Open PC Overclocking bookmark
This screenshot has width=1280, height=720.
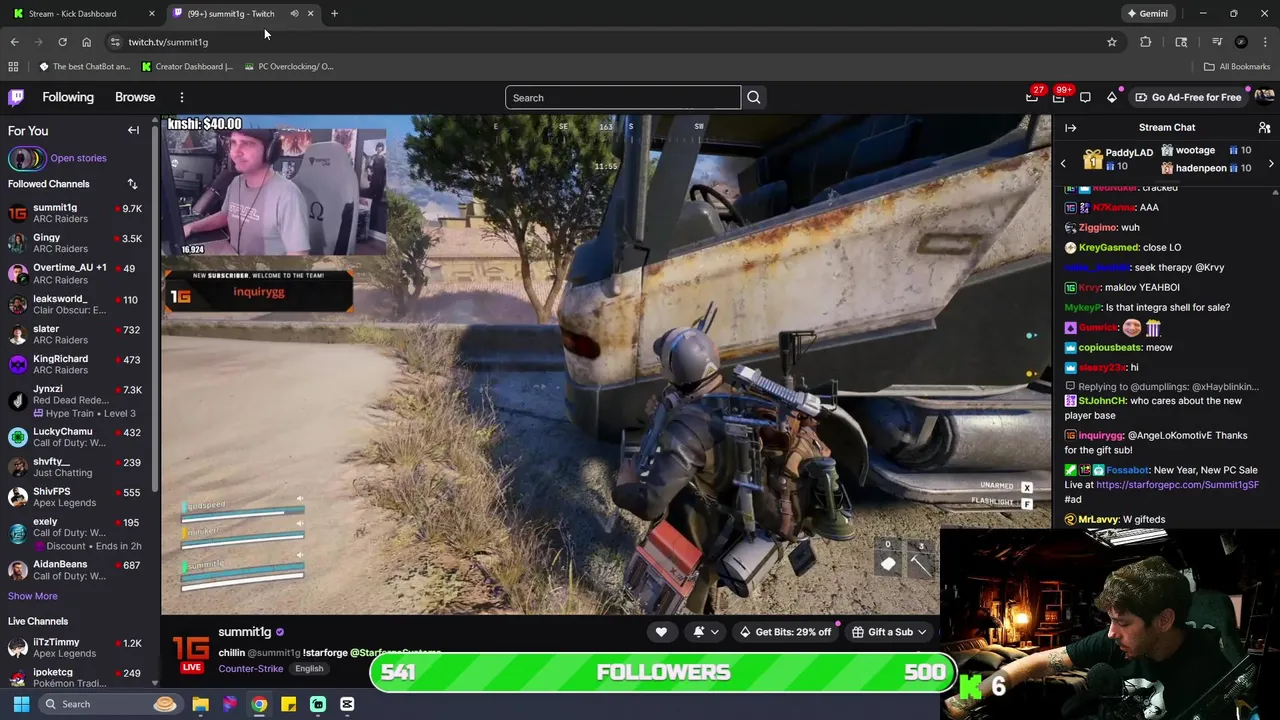289,67
